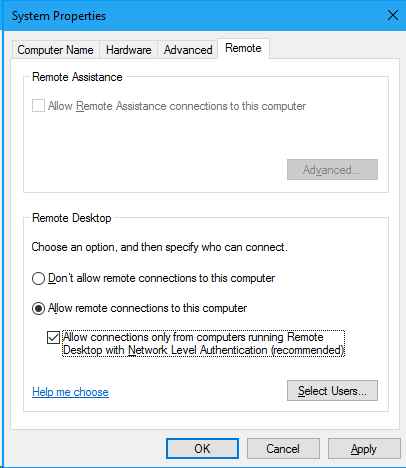Close the System Properties dialog
The width and height of the screenshot is (406, 468).
(x=393, y=15)
